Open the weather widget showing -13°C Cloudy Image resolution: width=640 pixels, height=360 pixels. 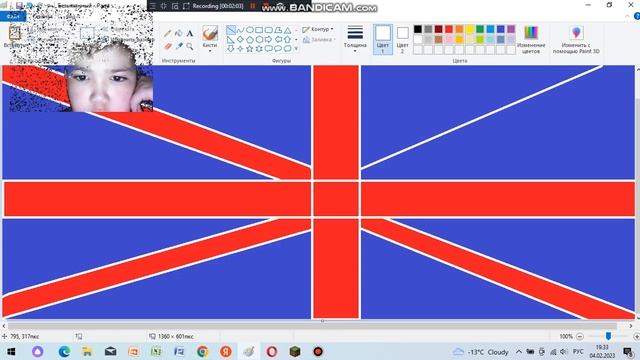[480, 352]
